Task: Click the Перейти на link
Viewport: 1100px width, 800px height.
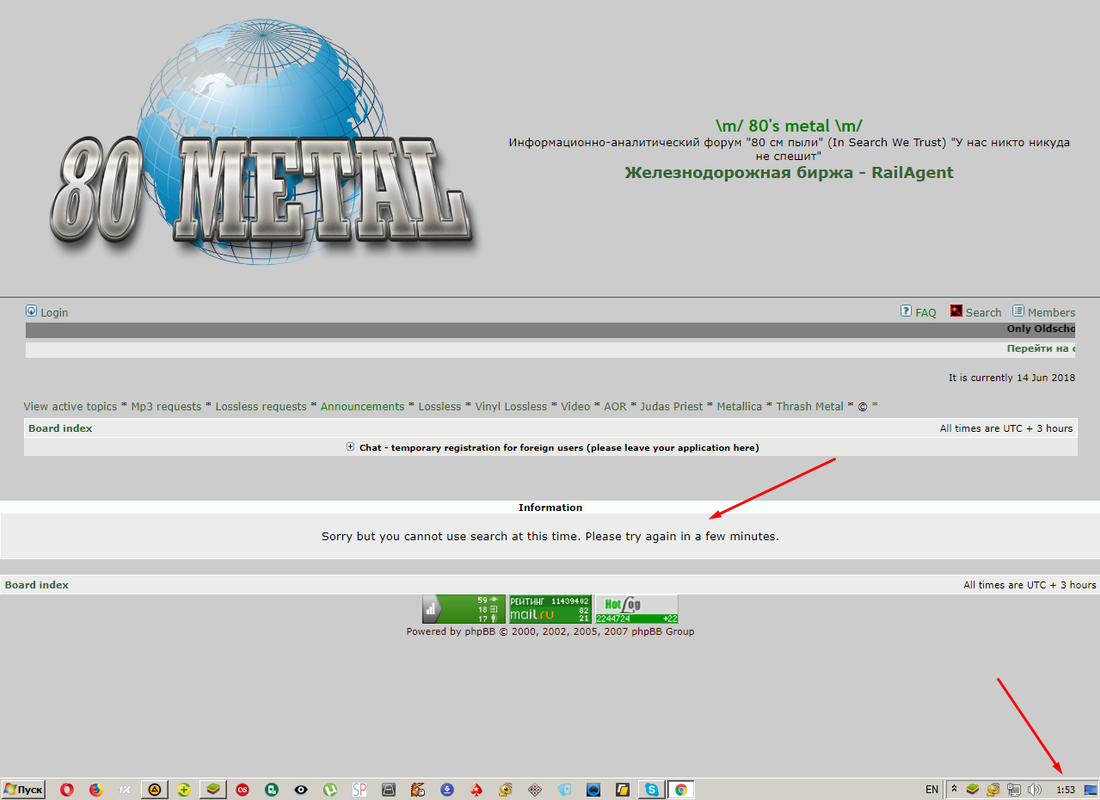Action: coord(1040,348)
